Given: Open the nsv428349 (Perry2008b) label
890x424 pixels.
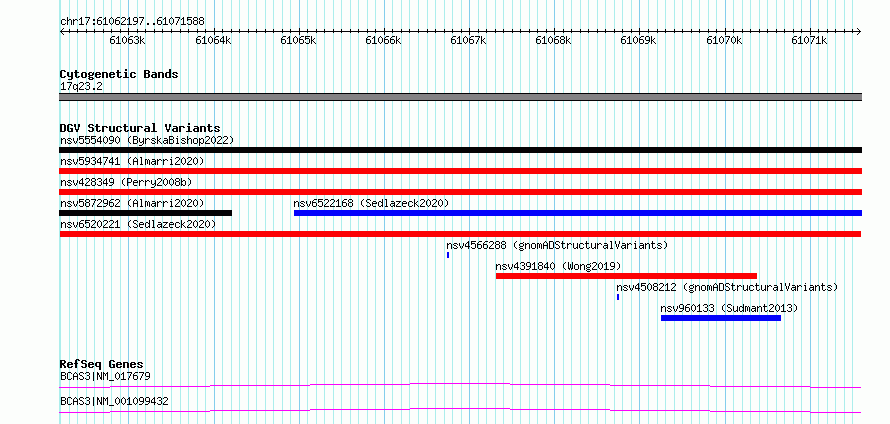Looking at the screenshot, I should (x=126, y=182).
